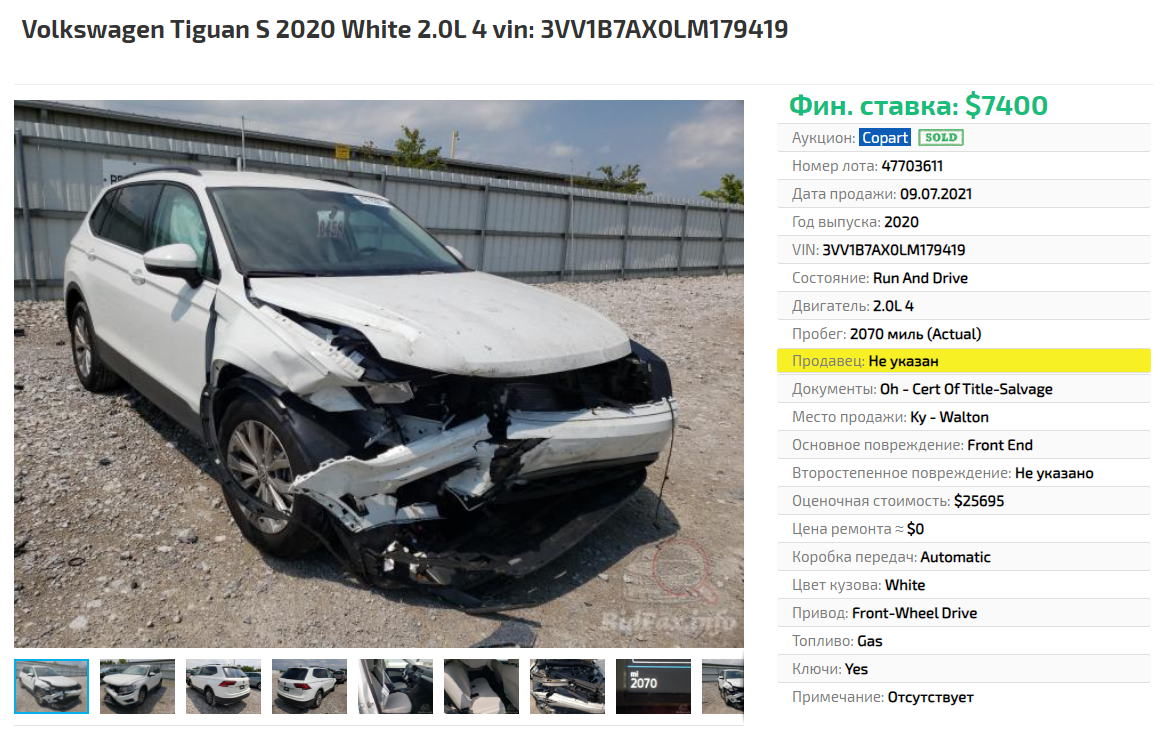The width and height of the screenshot is (1165, 735).
Task: Select the partially visible last thumbnail
Action: pyautogui.click(x=723, y=686)
